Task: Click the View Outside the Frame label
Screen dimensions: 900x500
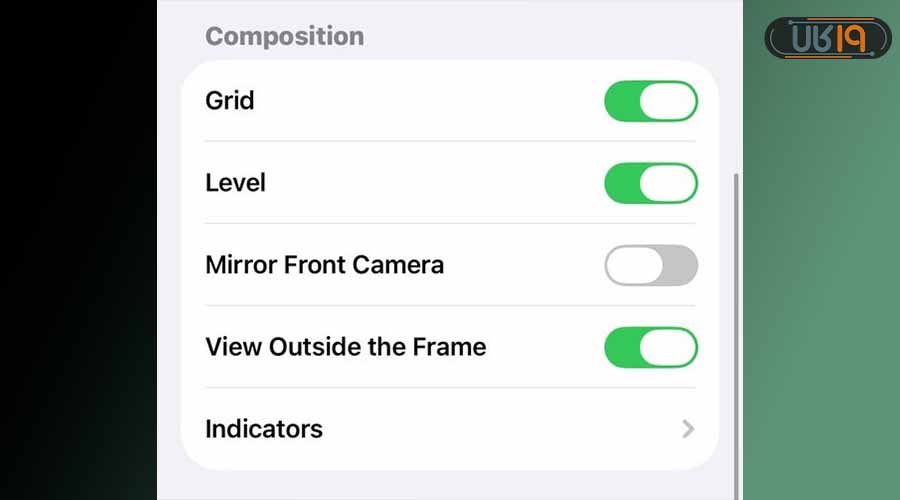Action: click(345, 347)
